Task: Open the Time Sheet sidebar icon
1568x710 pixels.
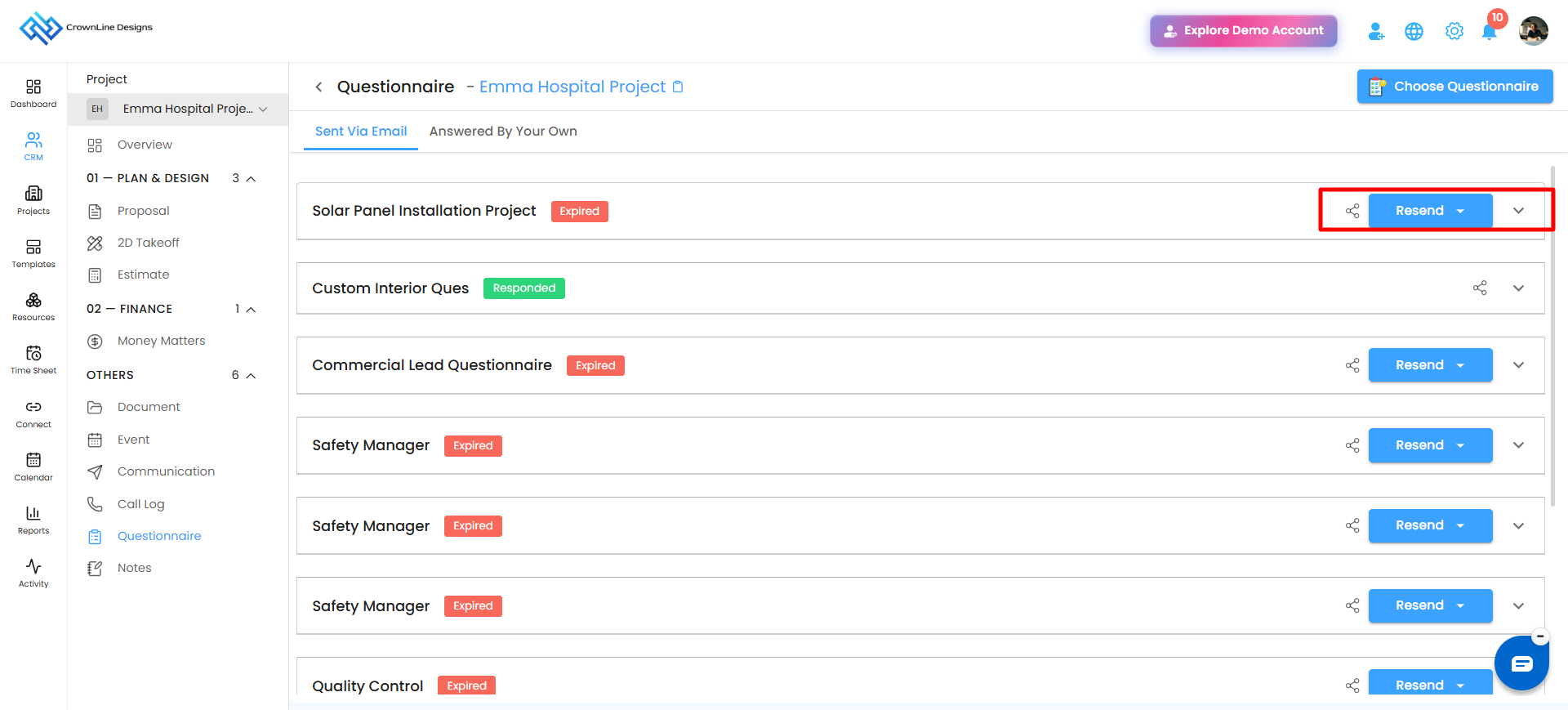Action: click(33, 359)
